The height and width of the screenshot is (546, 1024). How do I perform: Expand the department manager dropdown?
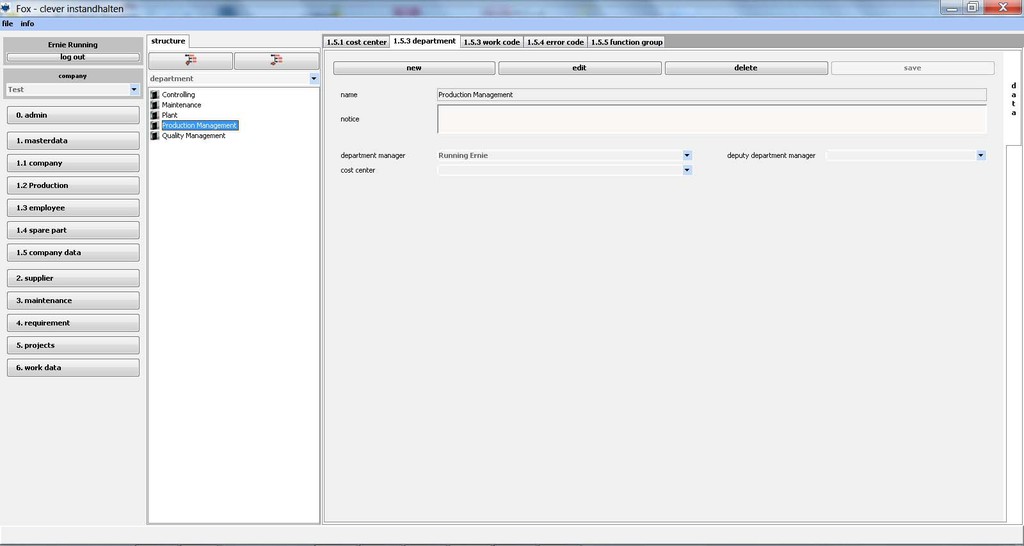[x=687, y=156]
